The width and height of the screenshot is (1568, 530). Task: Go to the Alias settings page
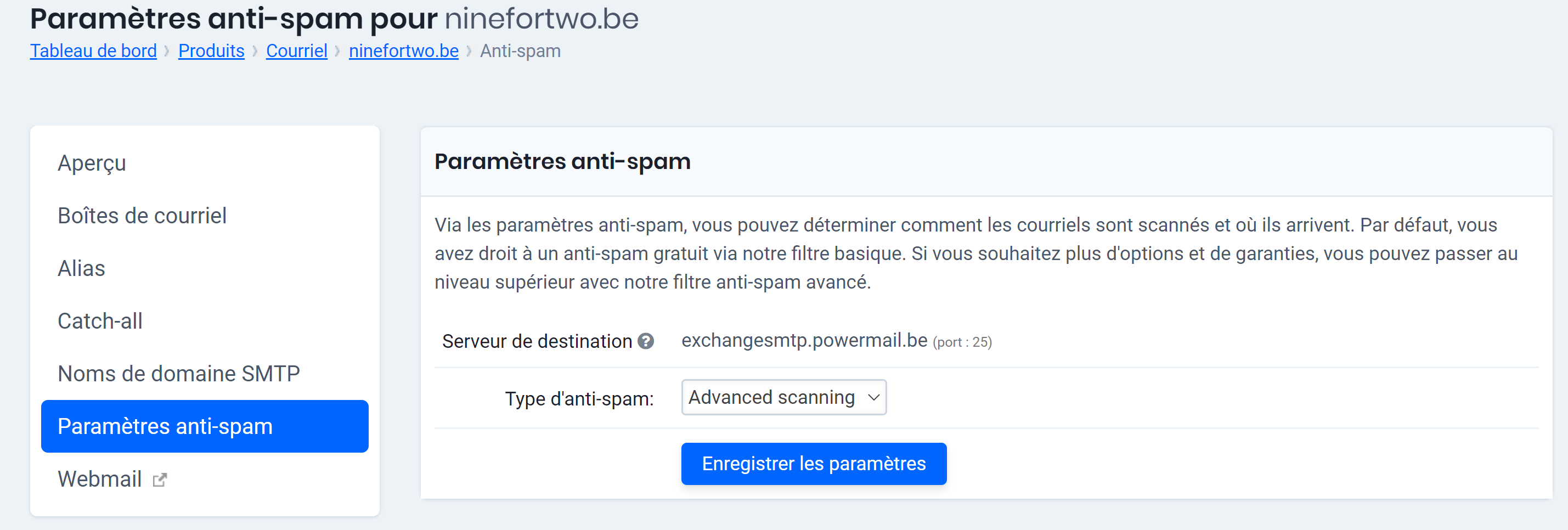point(81,268)
